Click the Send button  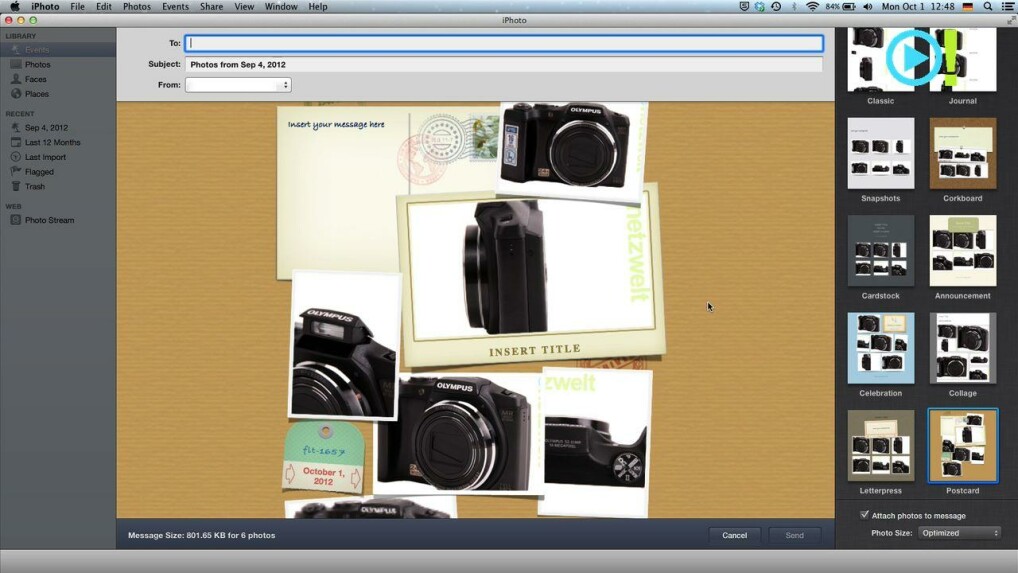coord(794,535)
